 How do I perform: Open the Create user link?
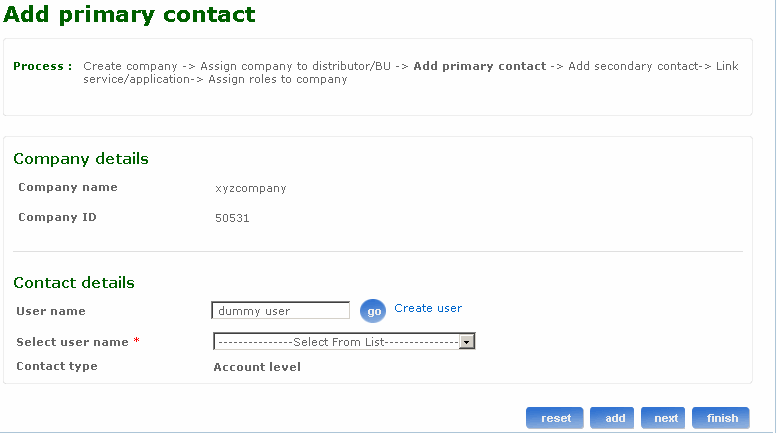click(428, 308)
